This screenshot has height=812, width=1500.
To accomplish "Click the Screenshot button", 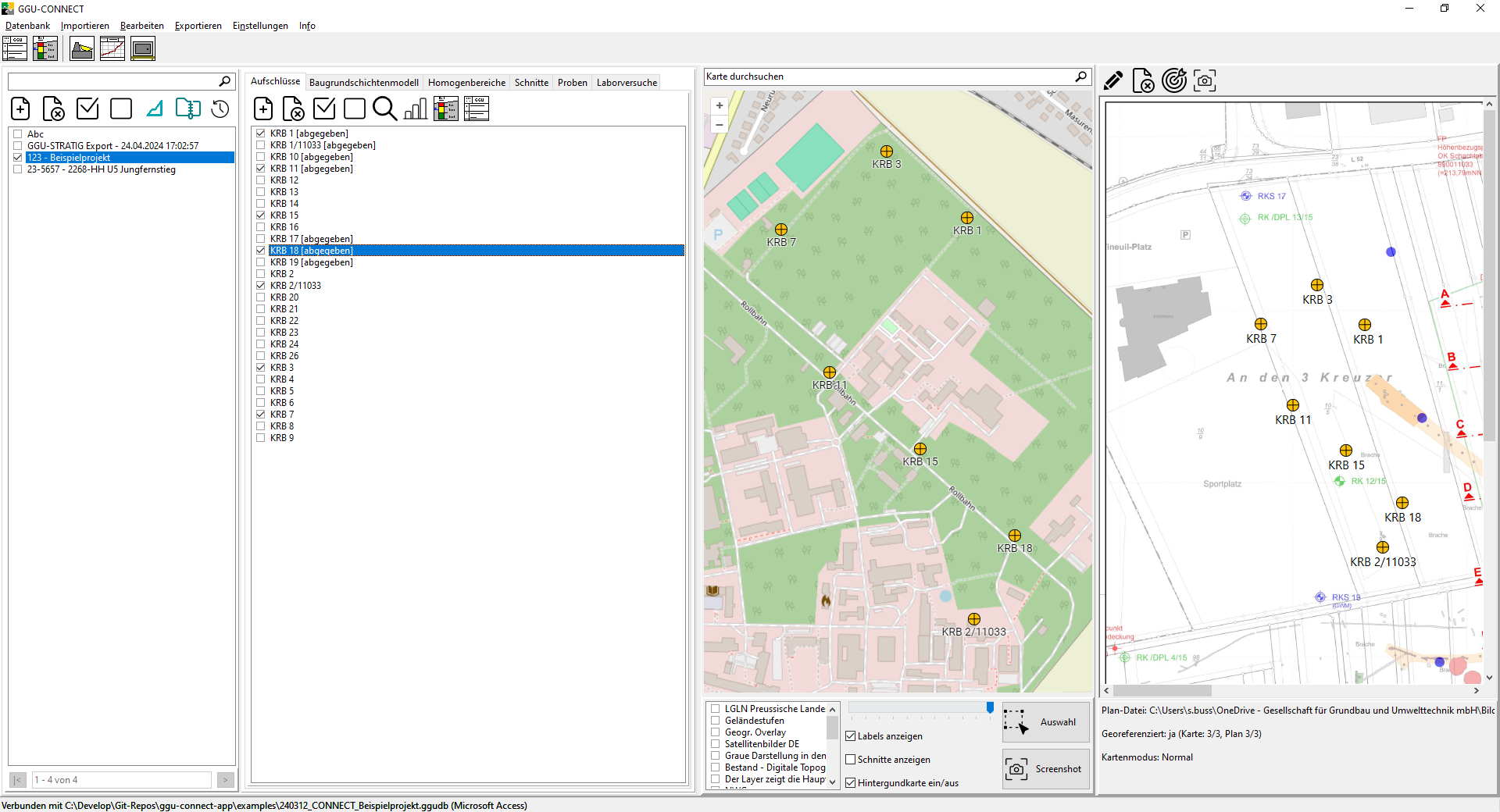I will tap(1045, 769).
